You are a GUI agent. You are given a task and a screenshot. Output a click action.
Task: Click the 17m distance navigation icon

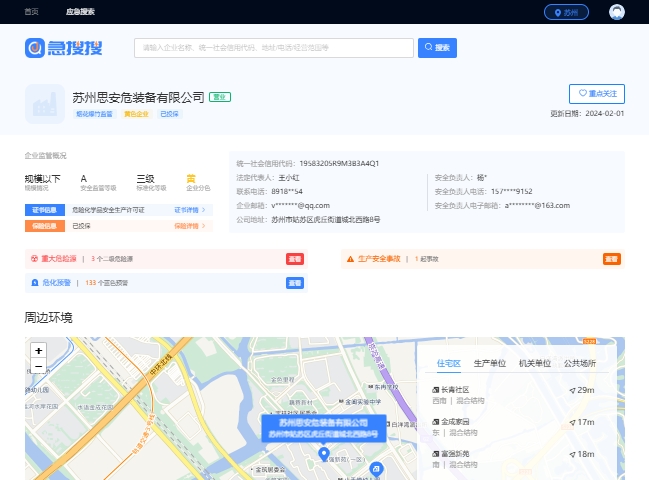tap(572, 422)
